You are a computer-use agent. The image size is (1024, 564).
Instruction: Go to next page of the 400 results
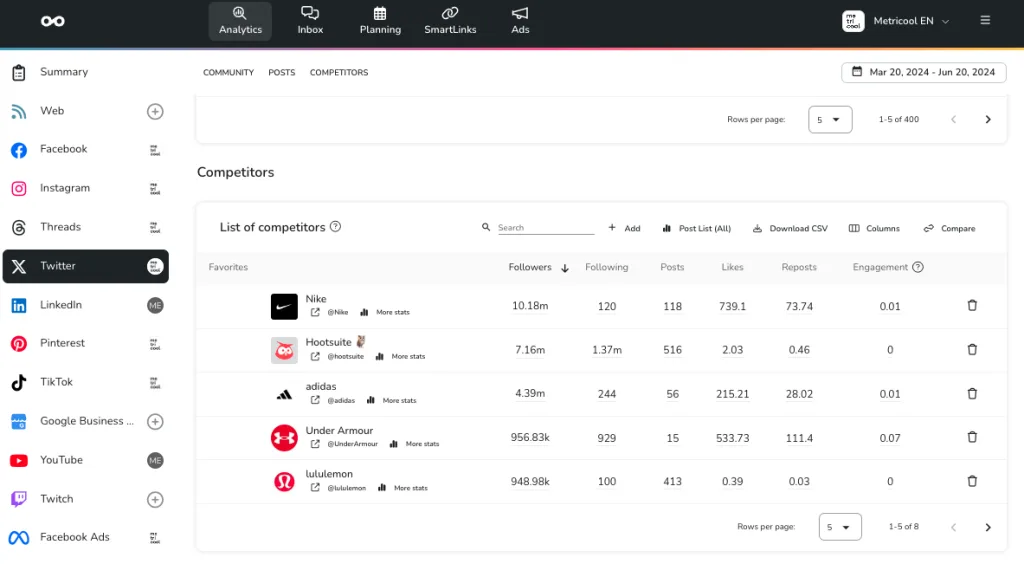(x=987, y=119)
